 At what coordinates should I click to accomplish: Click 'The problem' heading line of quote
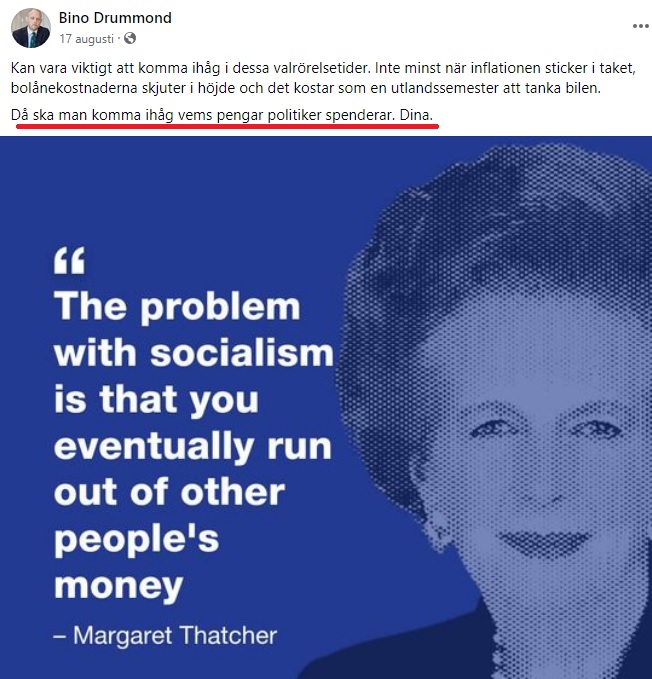pyautogui.click(x=177, y=307)
